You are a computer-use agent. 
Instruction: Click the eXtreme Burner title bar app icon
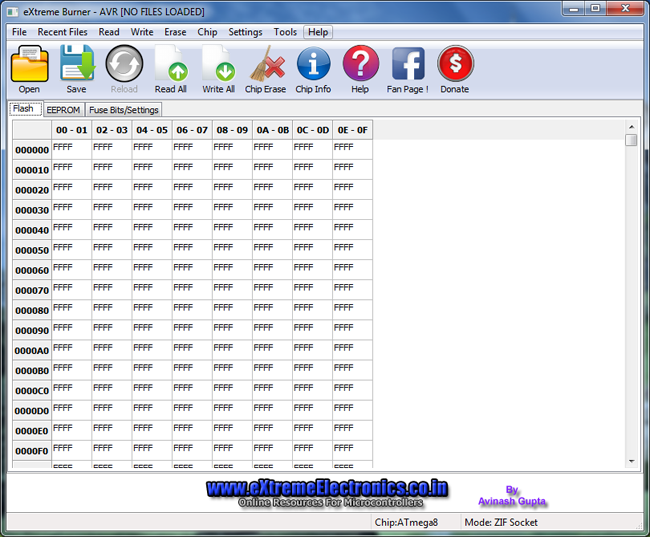click(13, 12)
